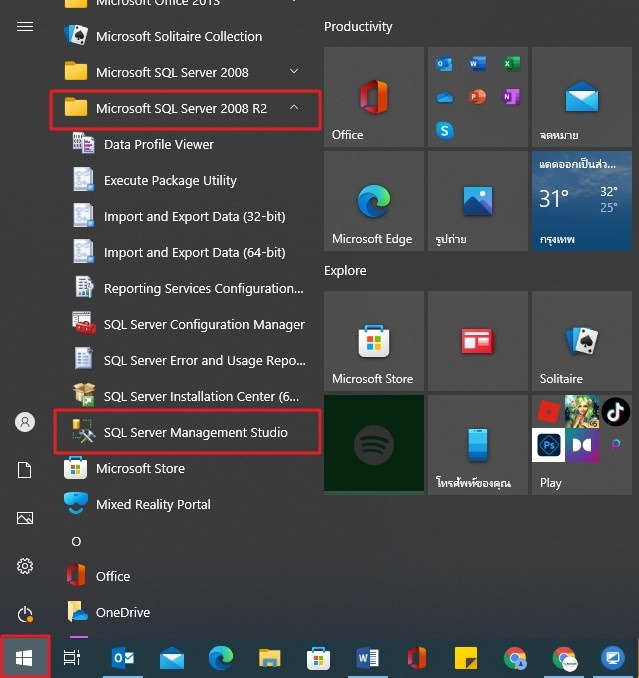
Task: Open Import and Export Data (32-bit)
Action: point(187,216)
